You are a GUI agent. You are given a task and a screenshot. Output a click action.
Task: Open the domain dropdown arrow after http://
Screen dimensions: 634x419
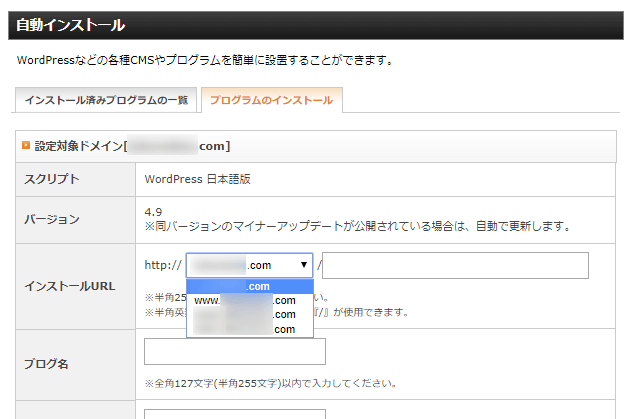304,265
